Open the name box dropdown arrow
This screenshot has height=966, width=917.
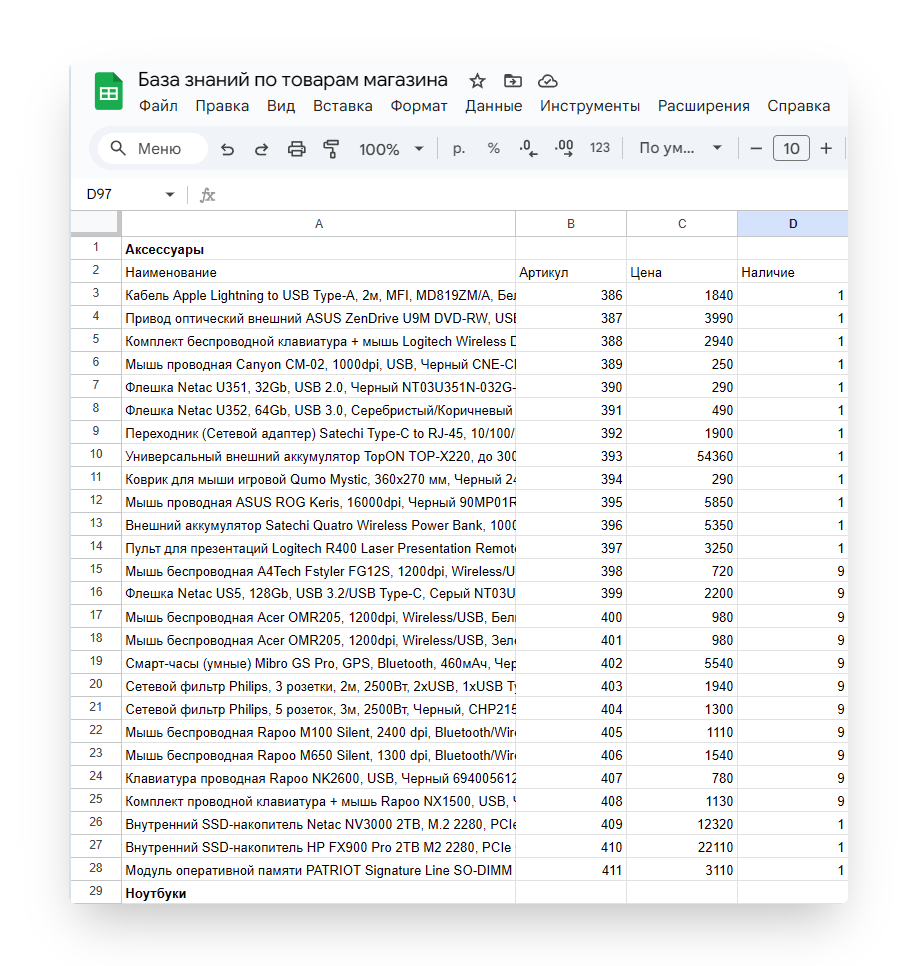170,195
